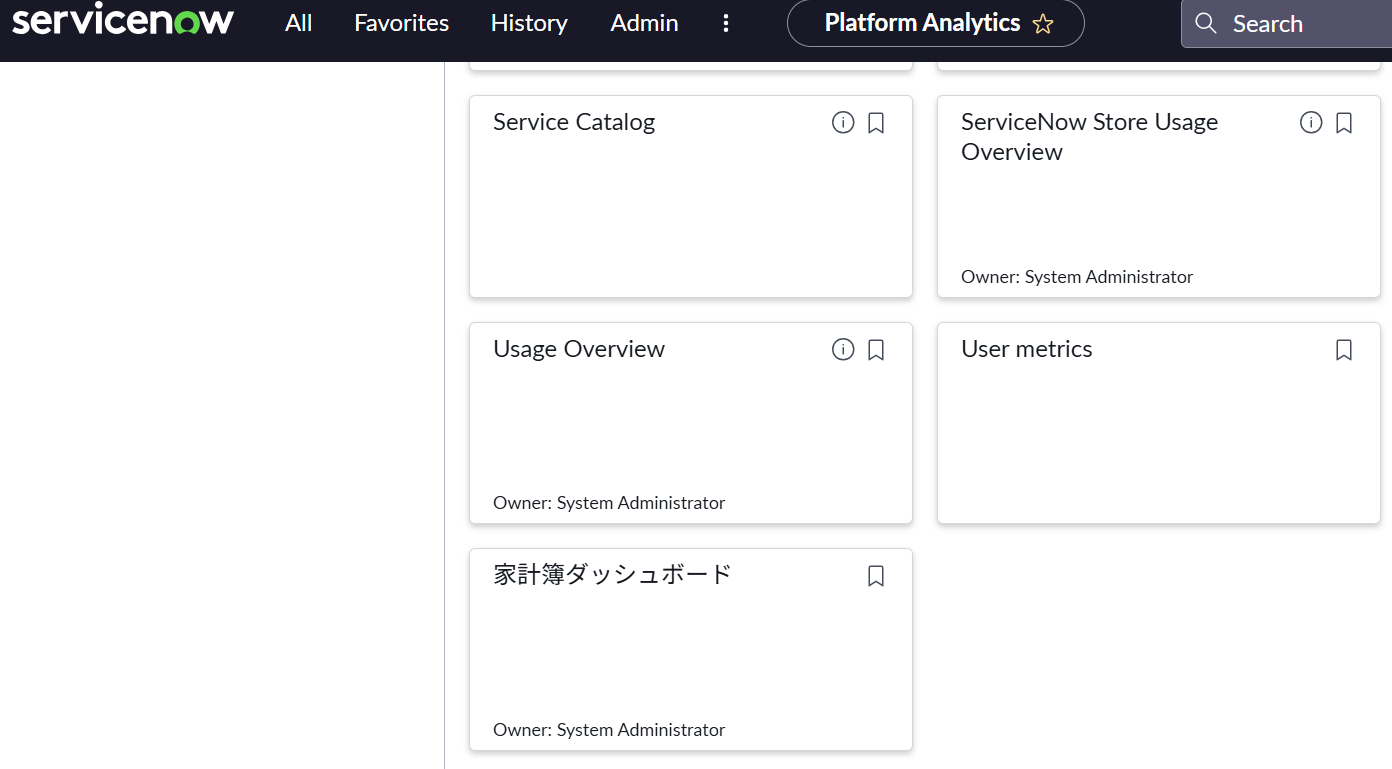
Task: Open the History menu
Action: coord(529,23)
